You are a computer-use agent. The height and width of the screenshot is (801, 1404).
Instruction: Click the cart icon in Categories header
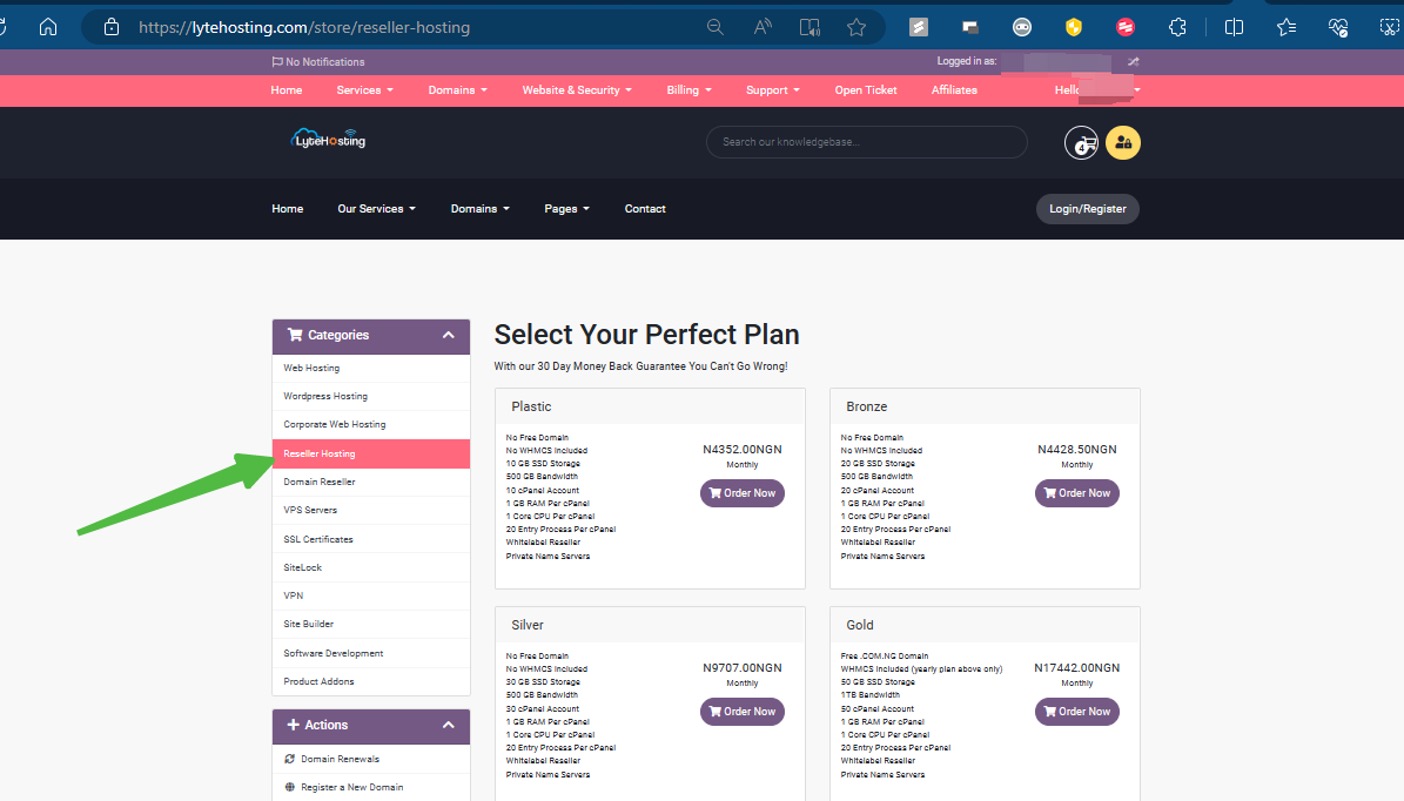295,335
